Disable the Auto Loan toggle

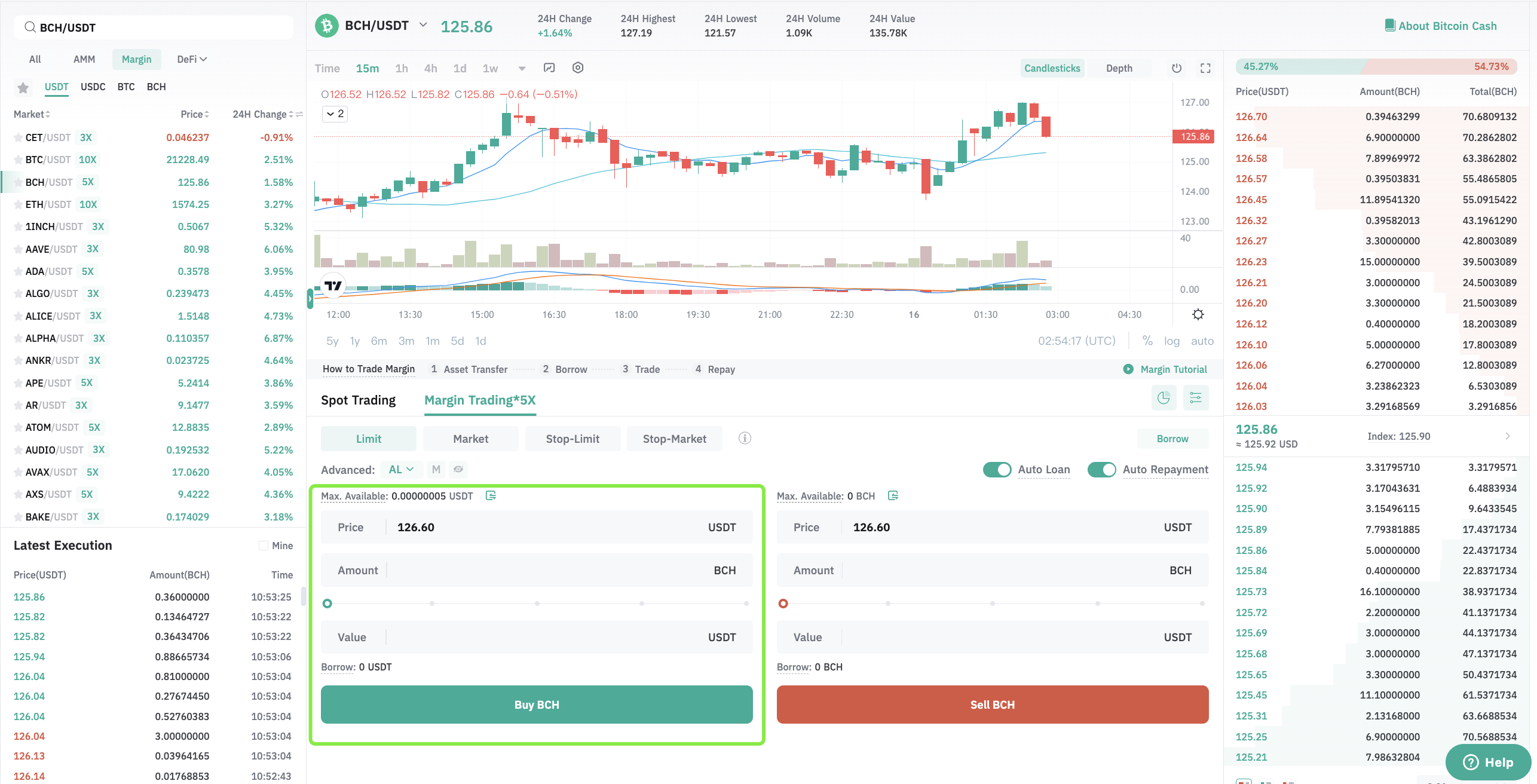point(997,470)
